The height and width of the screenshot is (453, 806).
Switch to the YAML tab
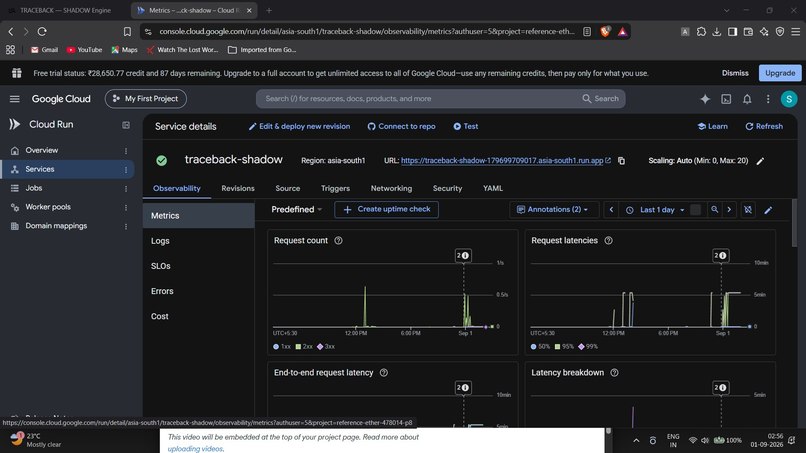pos(492,188)
